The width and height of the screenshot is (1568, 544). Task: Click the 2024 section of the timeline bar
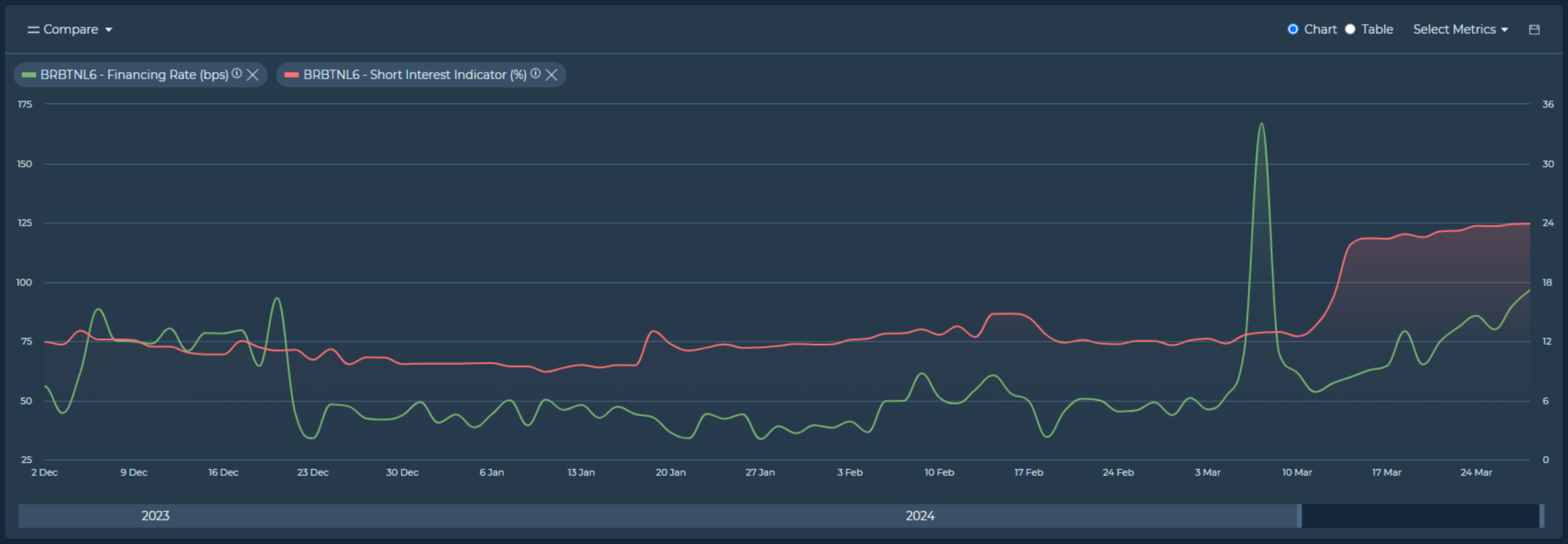coord(920,516)
